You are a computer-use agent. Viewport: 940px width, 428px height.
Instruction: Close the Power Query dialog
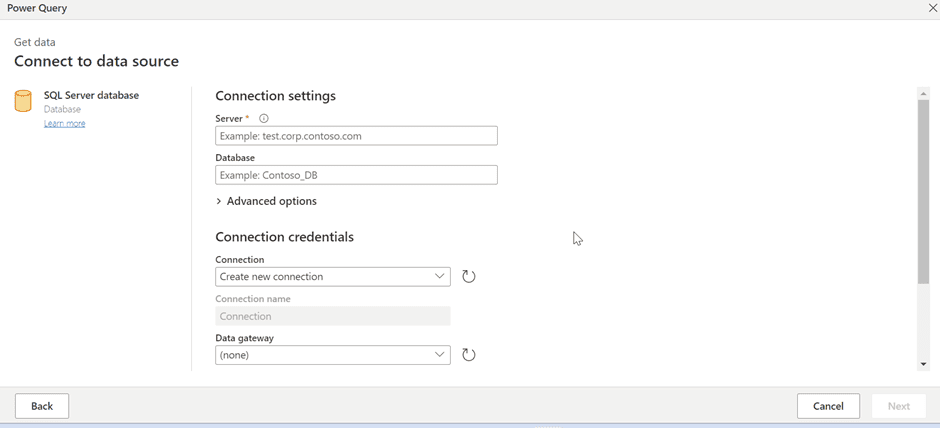[x=932, y=8]
